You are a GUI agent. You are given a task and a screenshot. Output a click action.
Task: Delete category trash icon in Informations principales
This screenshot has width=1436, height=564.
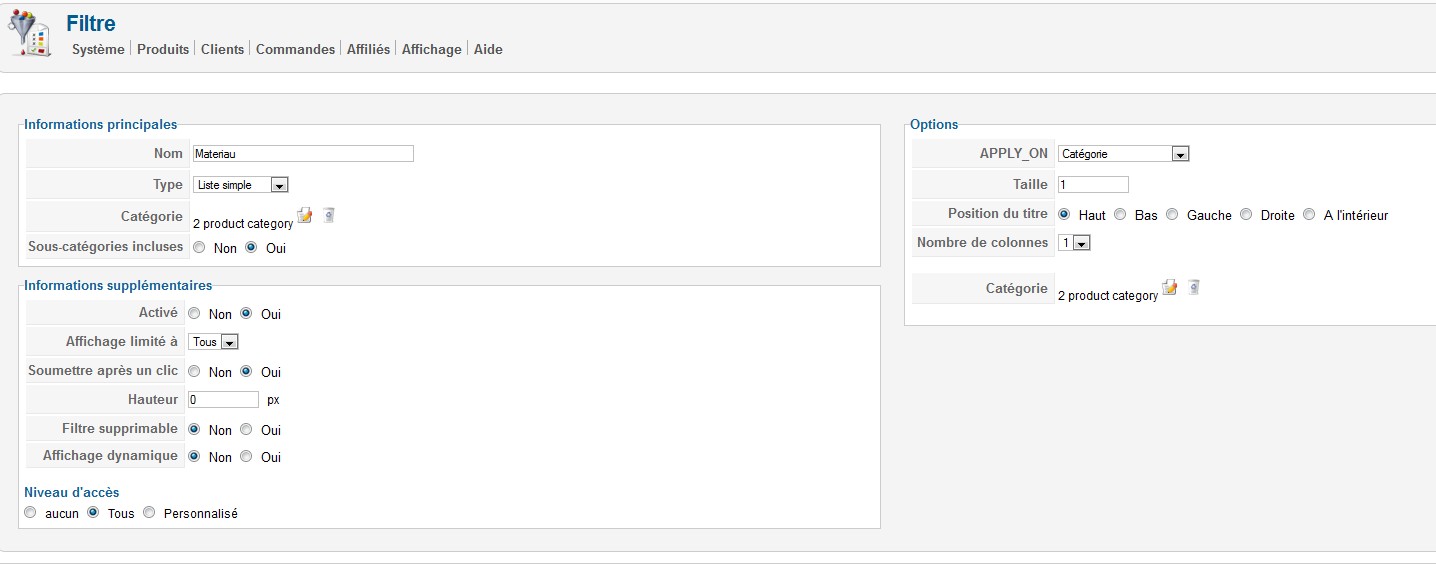pyautogui.click(x=329, y=215)
